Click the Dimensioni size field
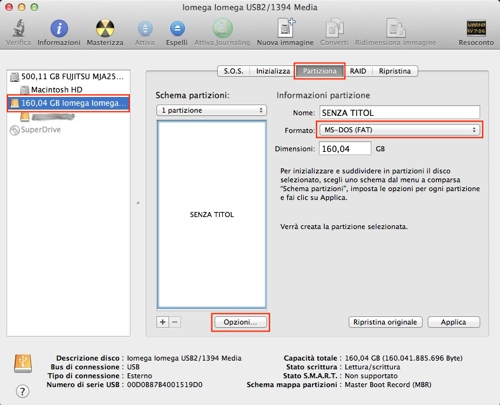Image resolution: width=500 pixels, height=405 pixels. click(x=345, y=149)
